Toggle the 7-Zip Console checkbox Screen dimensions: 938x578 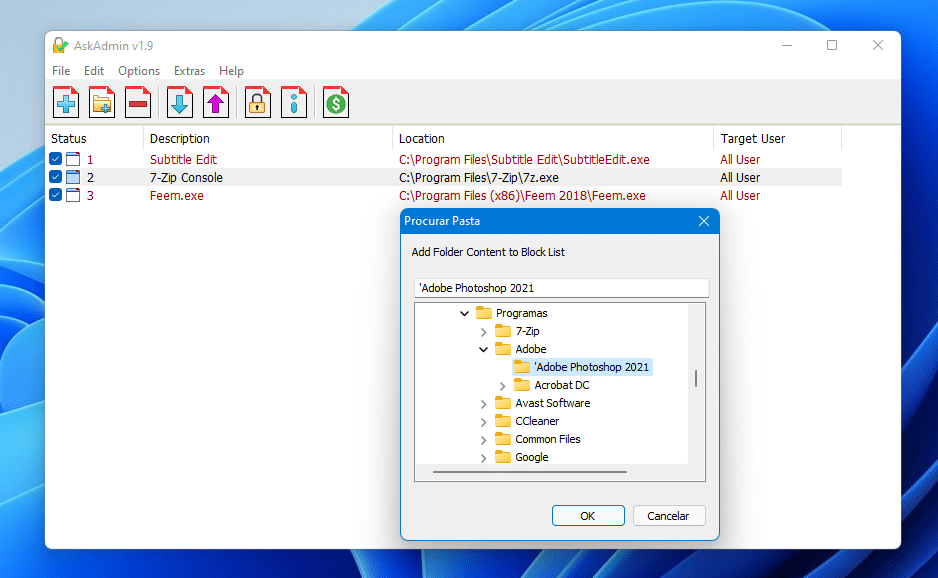[x=56, y=177]
